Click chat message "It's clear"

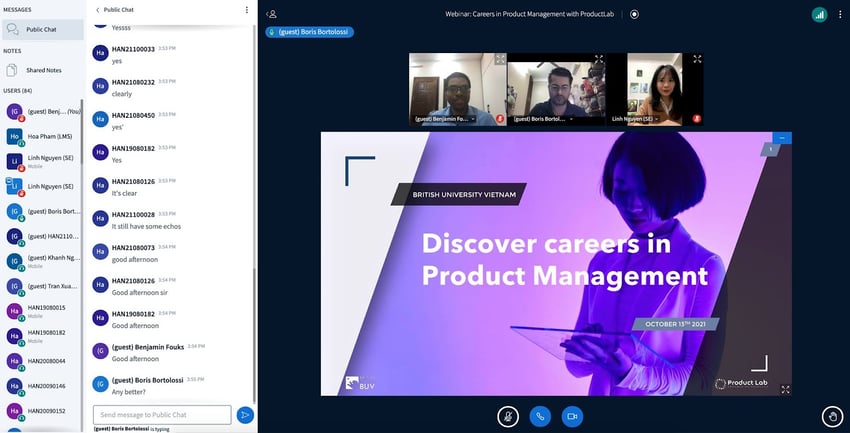[125, 193]
